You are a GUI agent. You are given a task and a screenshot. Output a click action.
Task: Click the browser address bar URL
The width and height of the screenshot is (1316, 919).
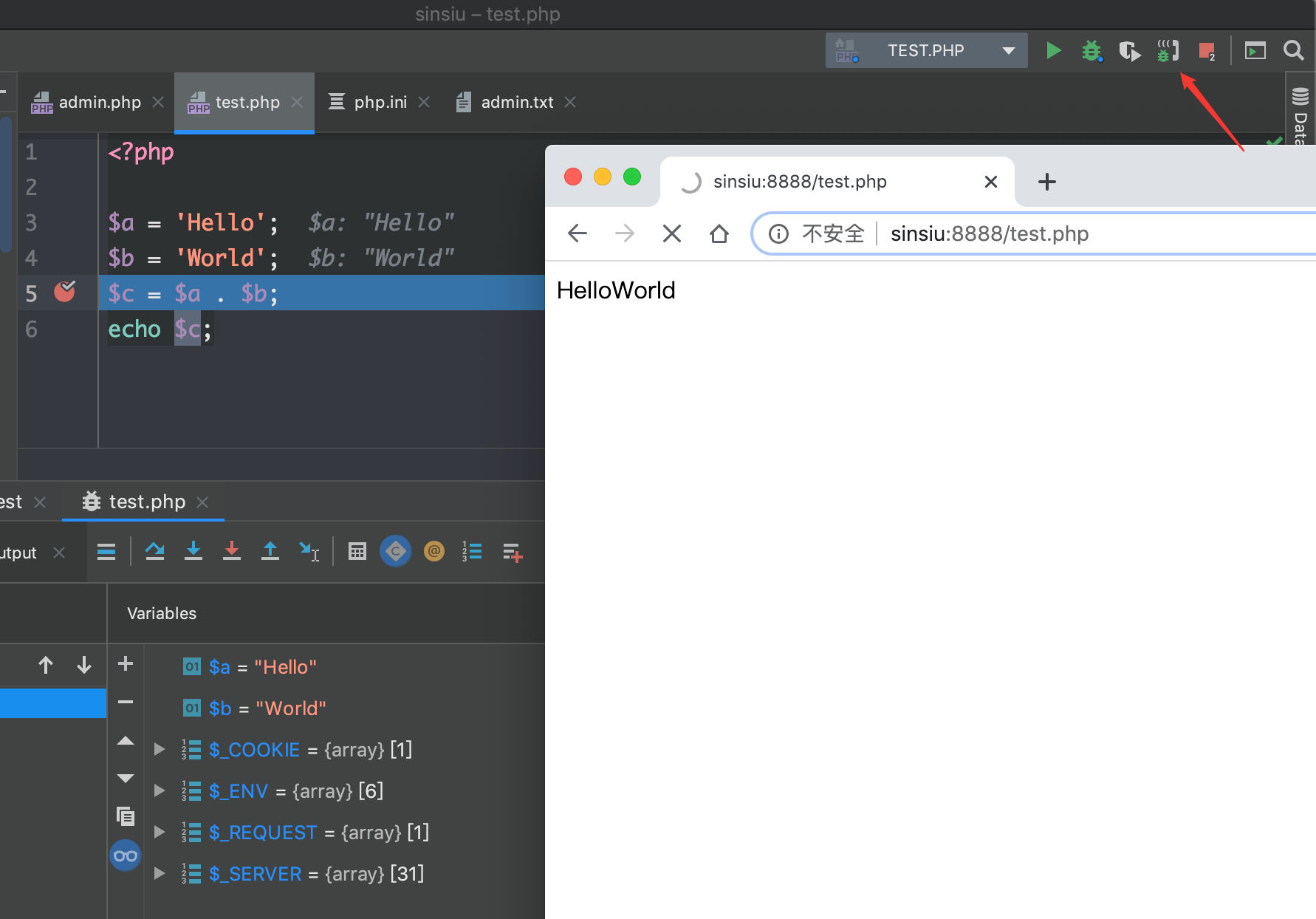990,233
